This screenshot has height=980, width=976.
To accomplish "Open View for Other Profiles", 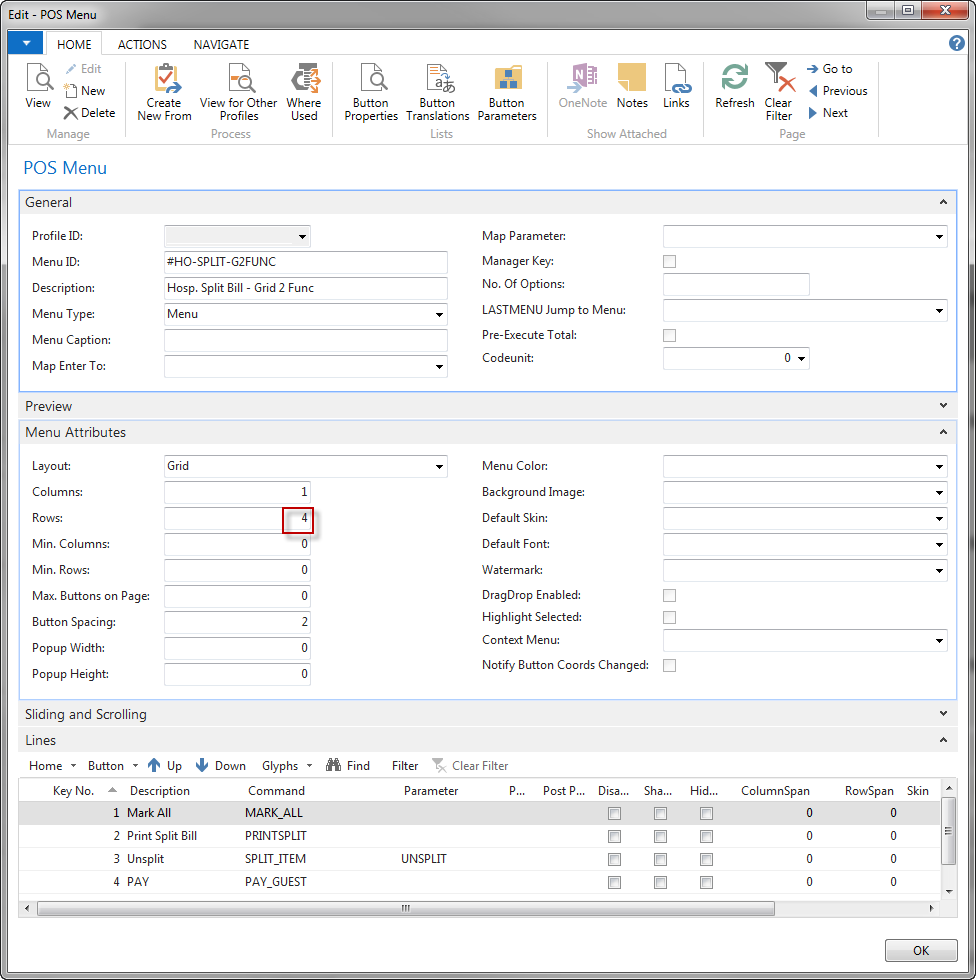I will [x=238, y=80].
